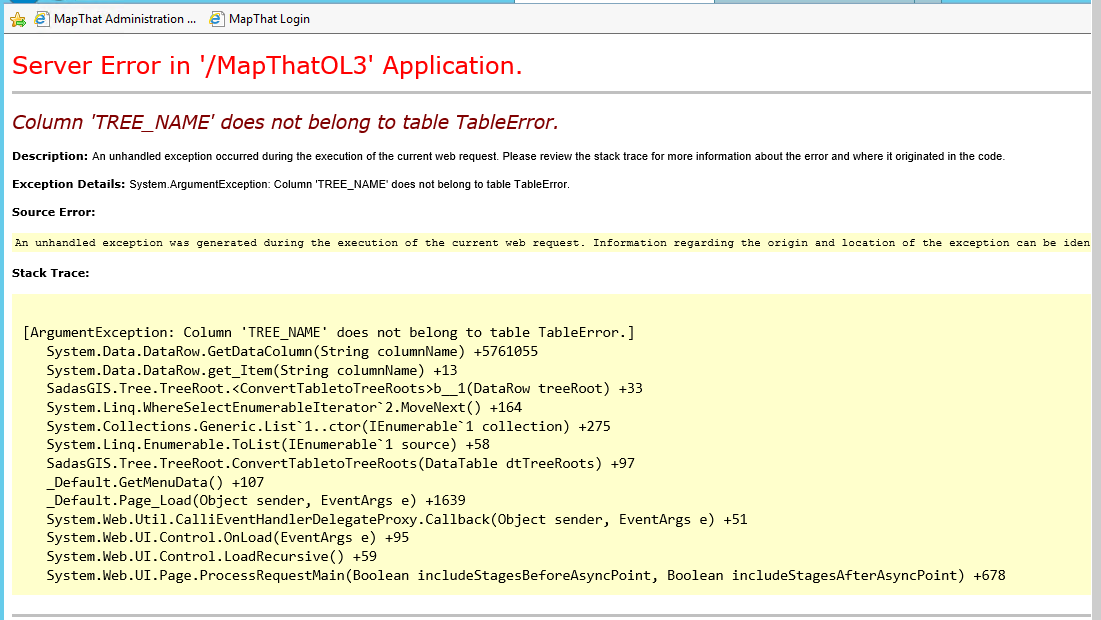Open the MapThat Login favorite link

[269, 19]
